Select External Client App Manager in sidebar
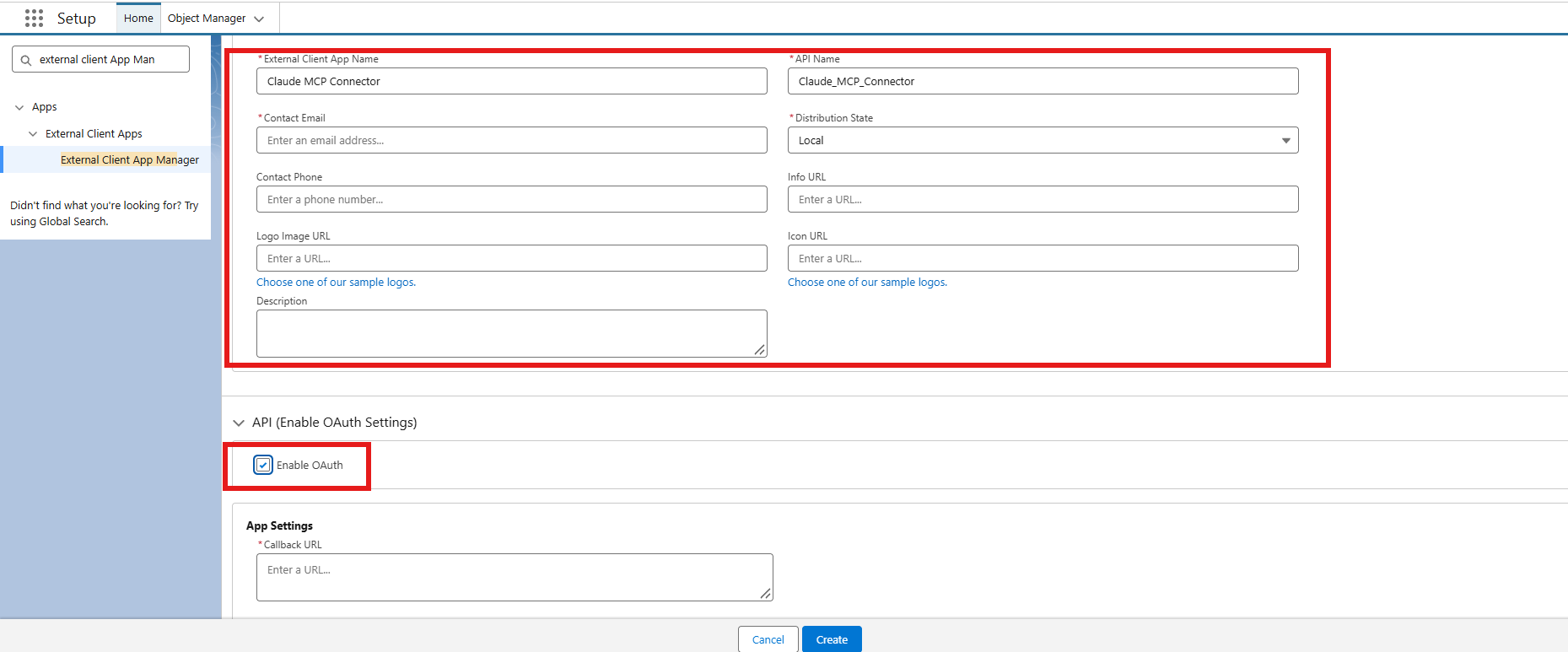 click(x=130, y=159)
